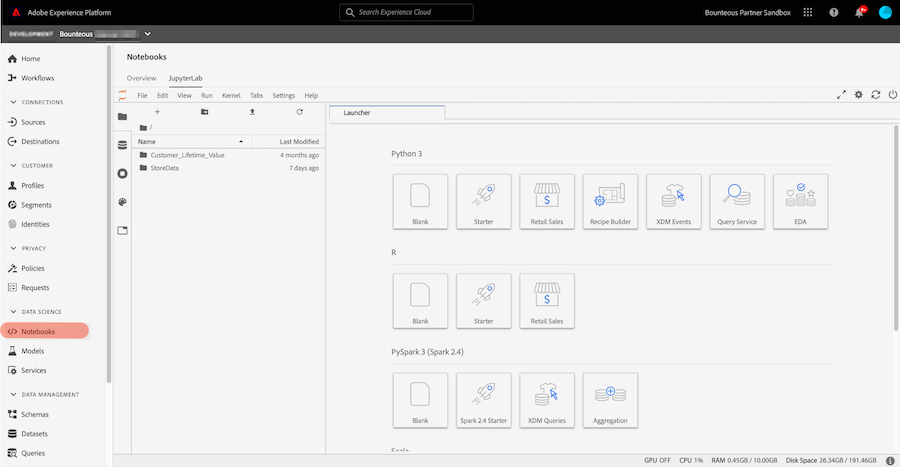Reset JupyterLab with the refresh arrows icon
The image size is (900, 467).
click(876, 95)
